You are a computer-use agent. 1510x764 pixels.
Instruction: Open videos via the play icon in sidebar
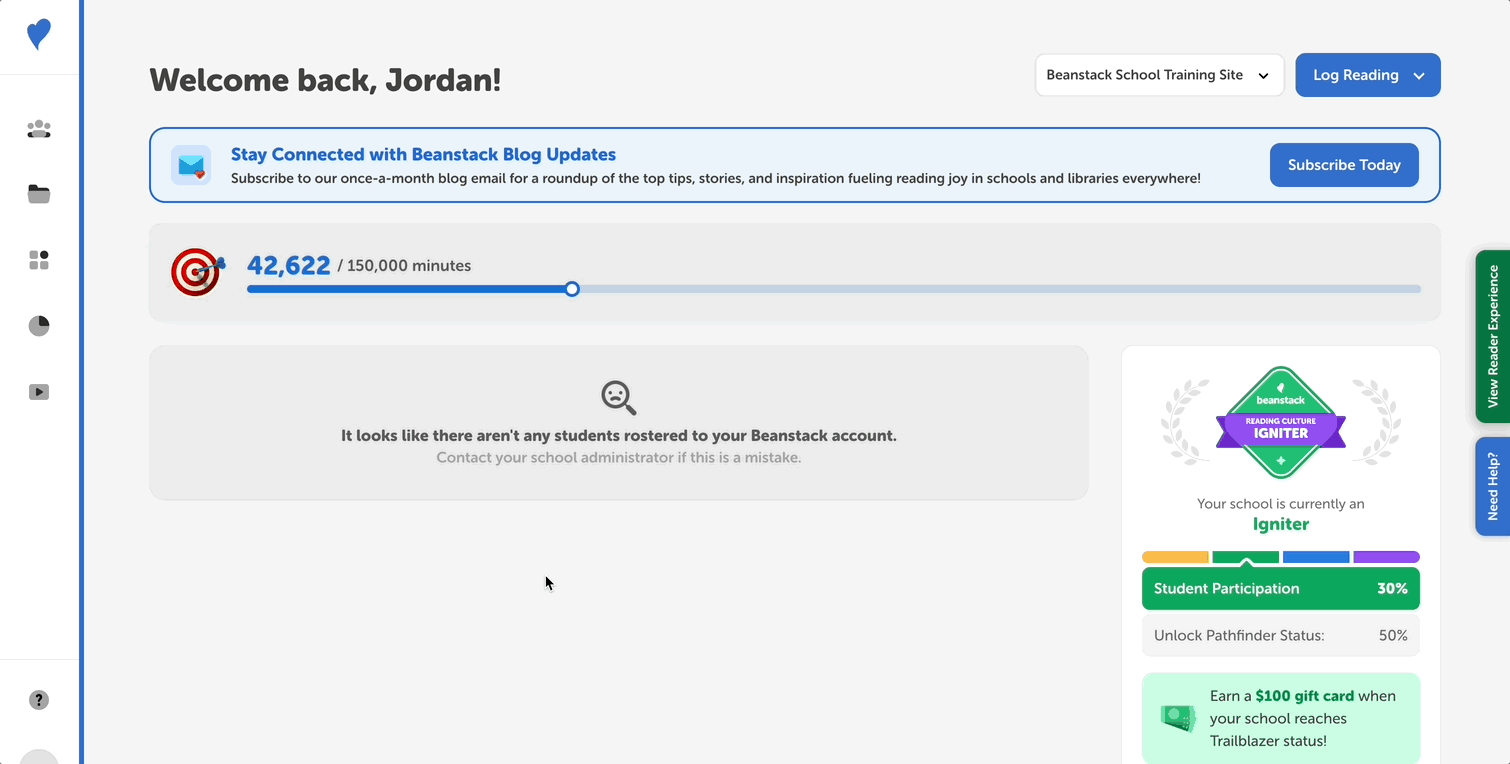38,391
